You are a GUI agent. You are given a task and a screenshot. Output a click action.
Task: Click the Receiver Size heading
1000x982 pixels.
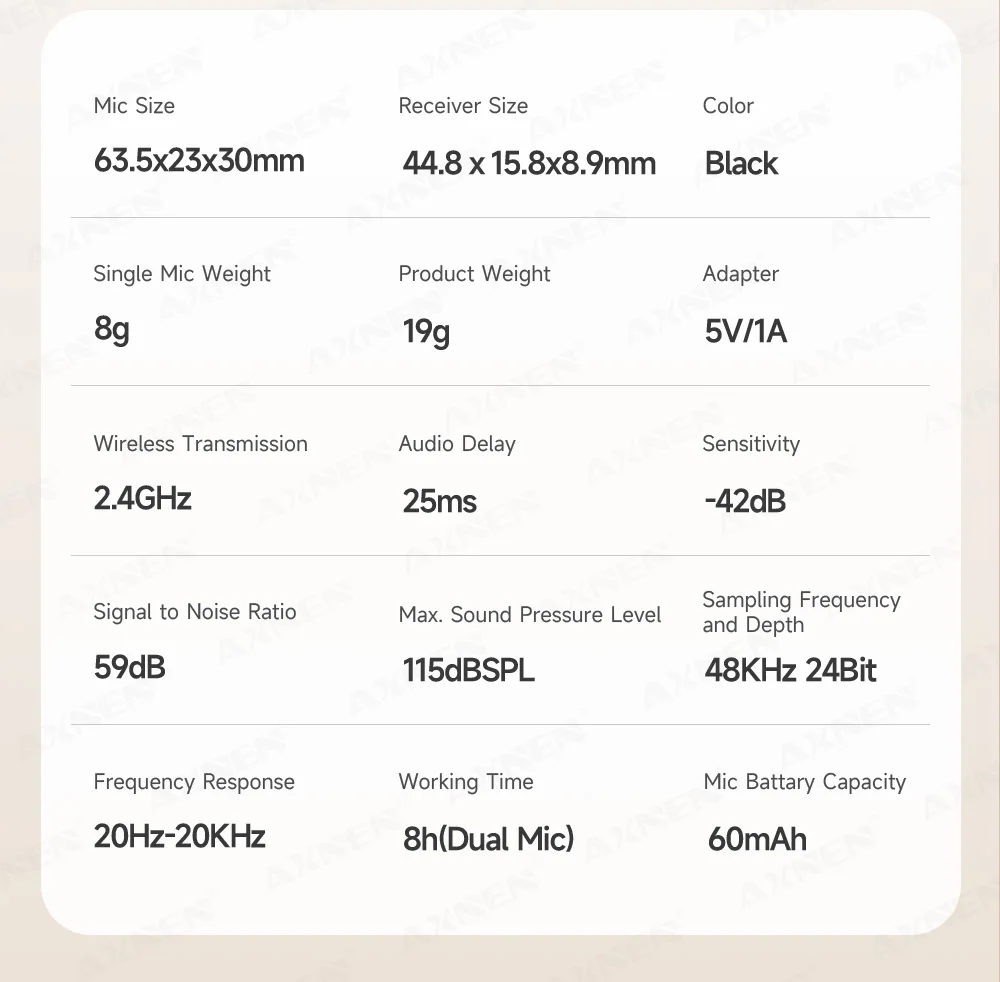tap(463, 106)
